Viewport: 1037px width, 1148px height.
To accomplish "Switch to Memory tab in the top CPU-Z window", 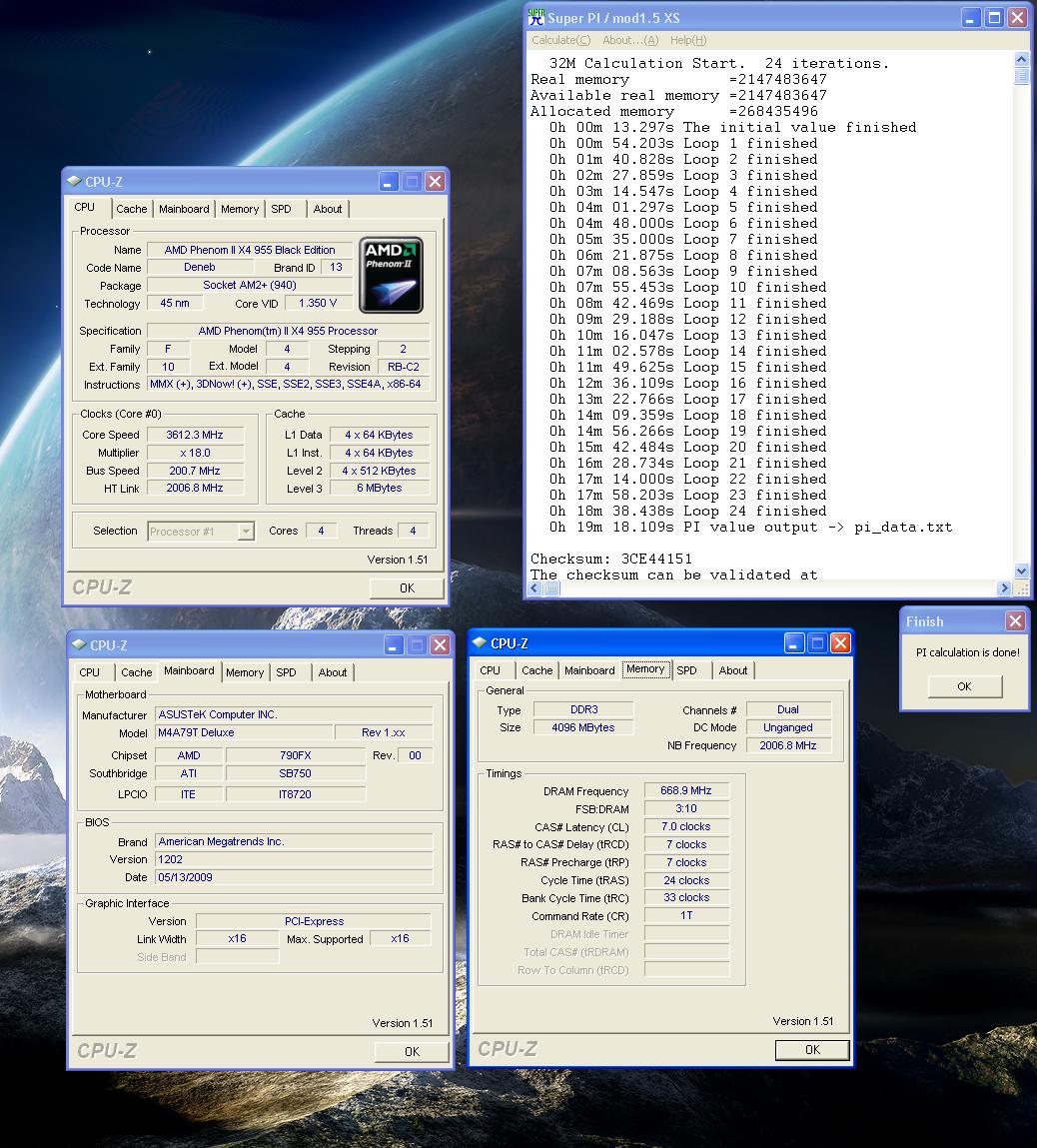I will 240,209.
